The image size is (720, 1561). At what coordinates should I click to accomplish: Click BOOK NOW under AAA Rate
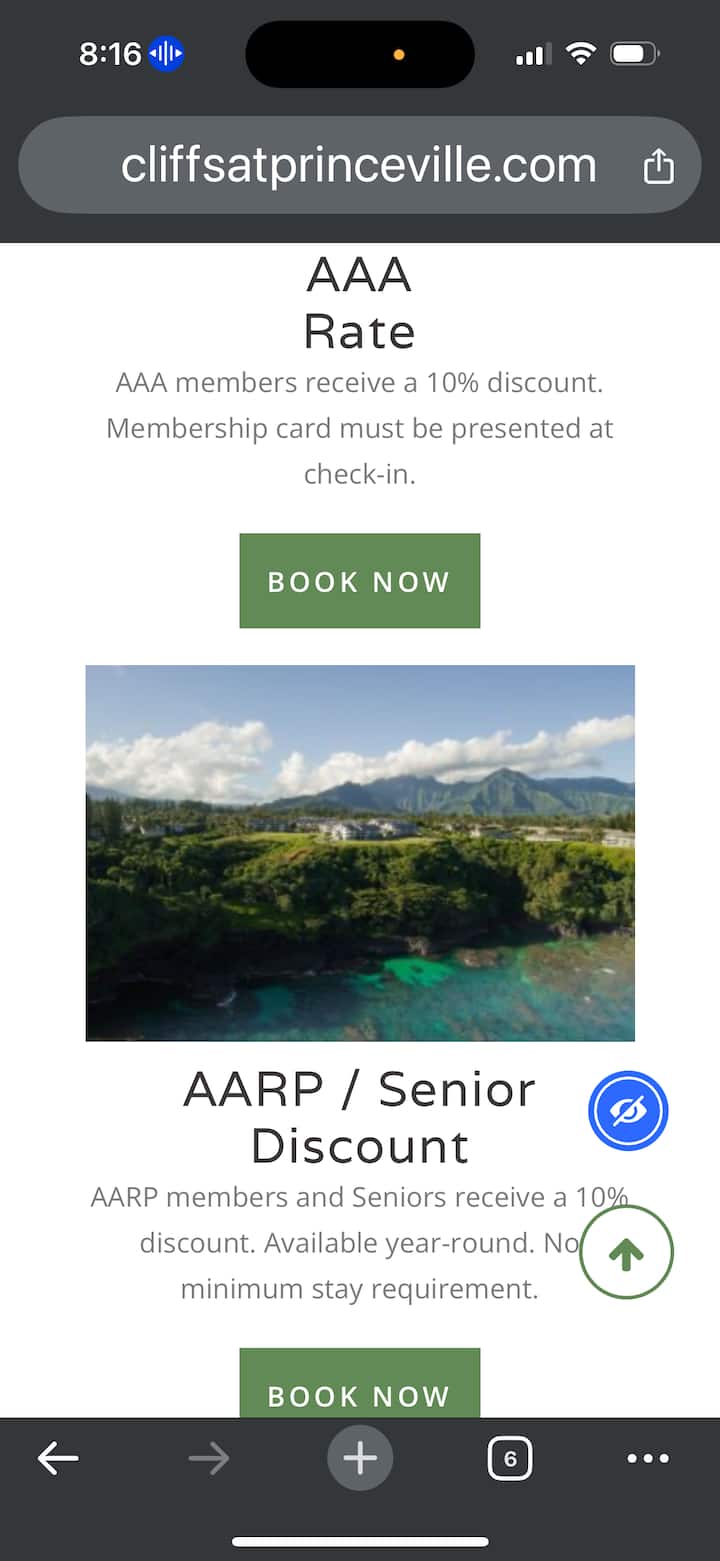point(360,581)
